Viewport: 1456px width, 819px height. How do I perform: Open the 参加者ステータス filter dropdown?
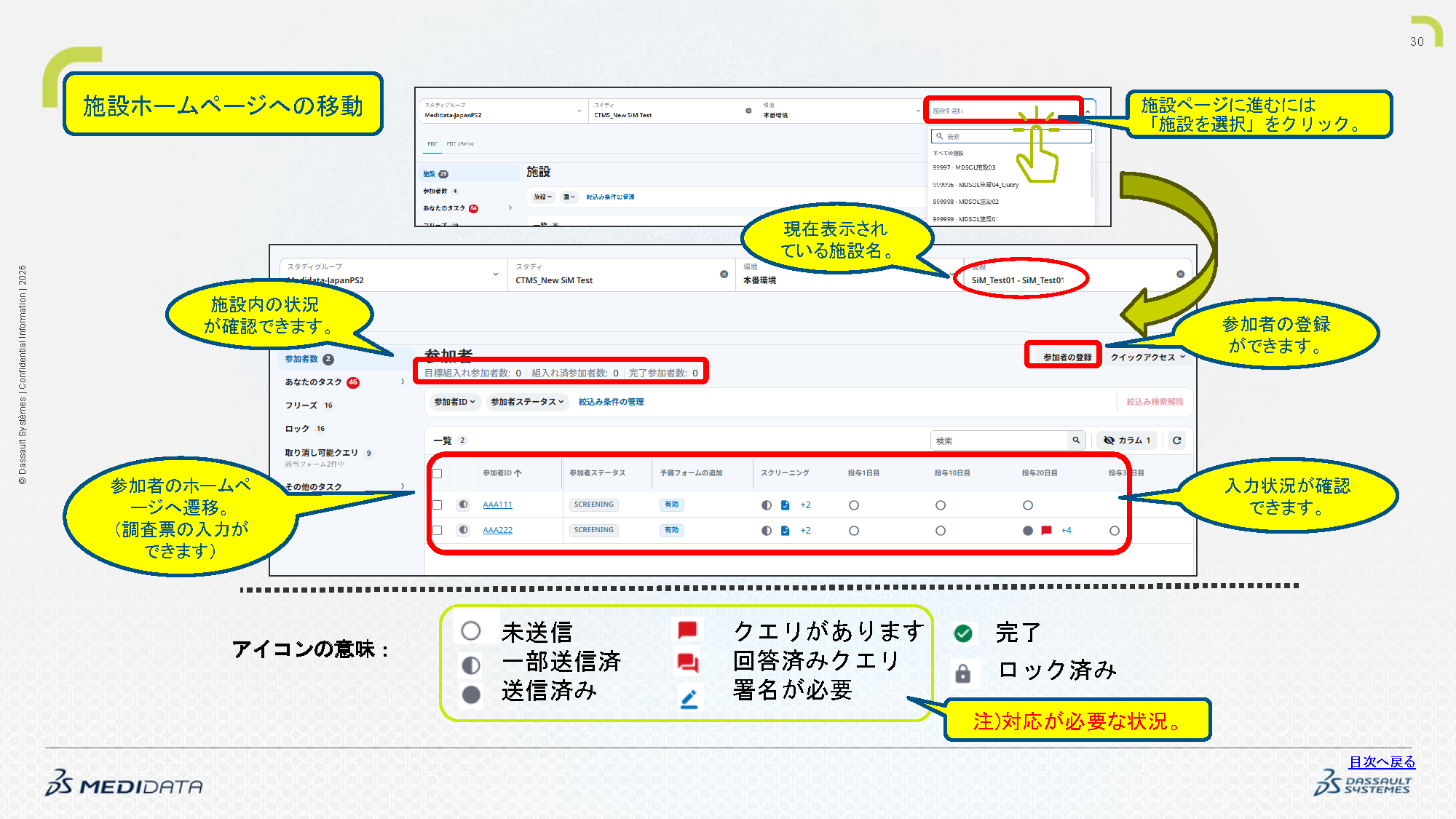pyautogui.click(x=527, y=402)
